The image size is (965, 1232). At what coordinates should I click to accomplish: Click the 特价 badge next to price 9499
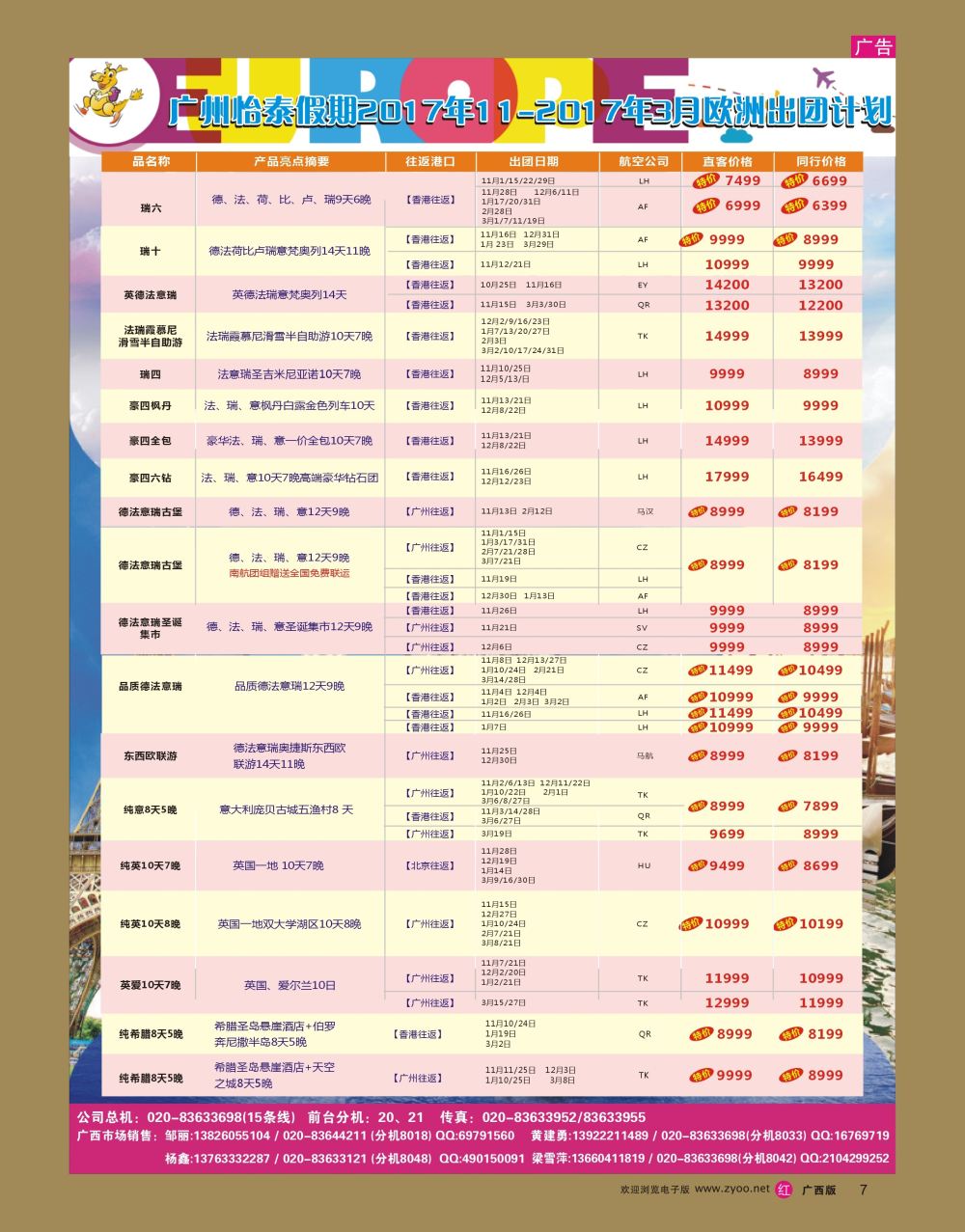696,865
